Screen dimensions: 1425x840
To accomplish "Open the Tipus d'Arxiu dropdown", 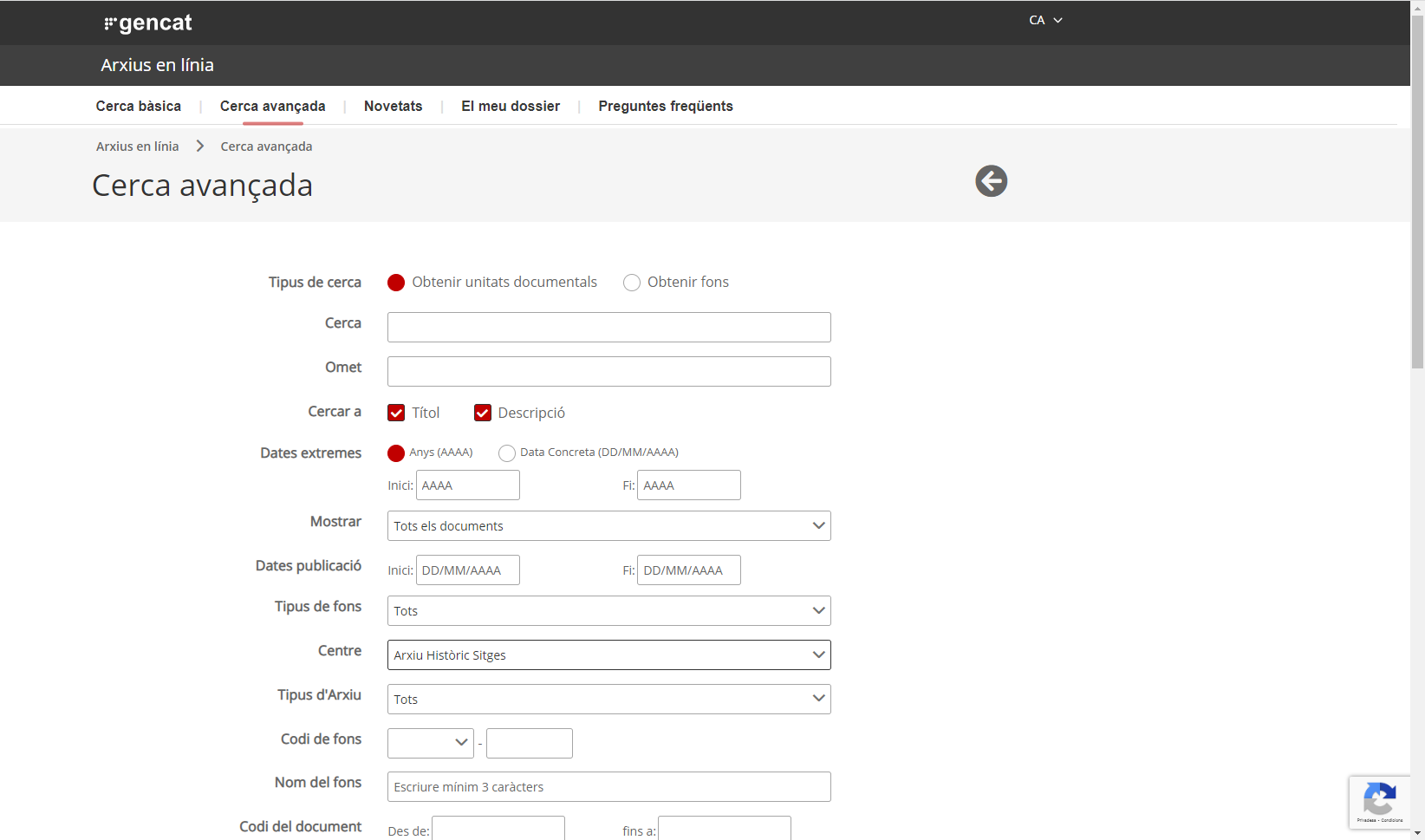I will tap(608, 700).
